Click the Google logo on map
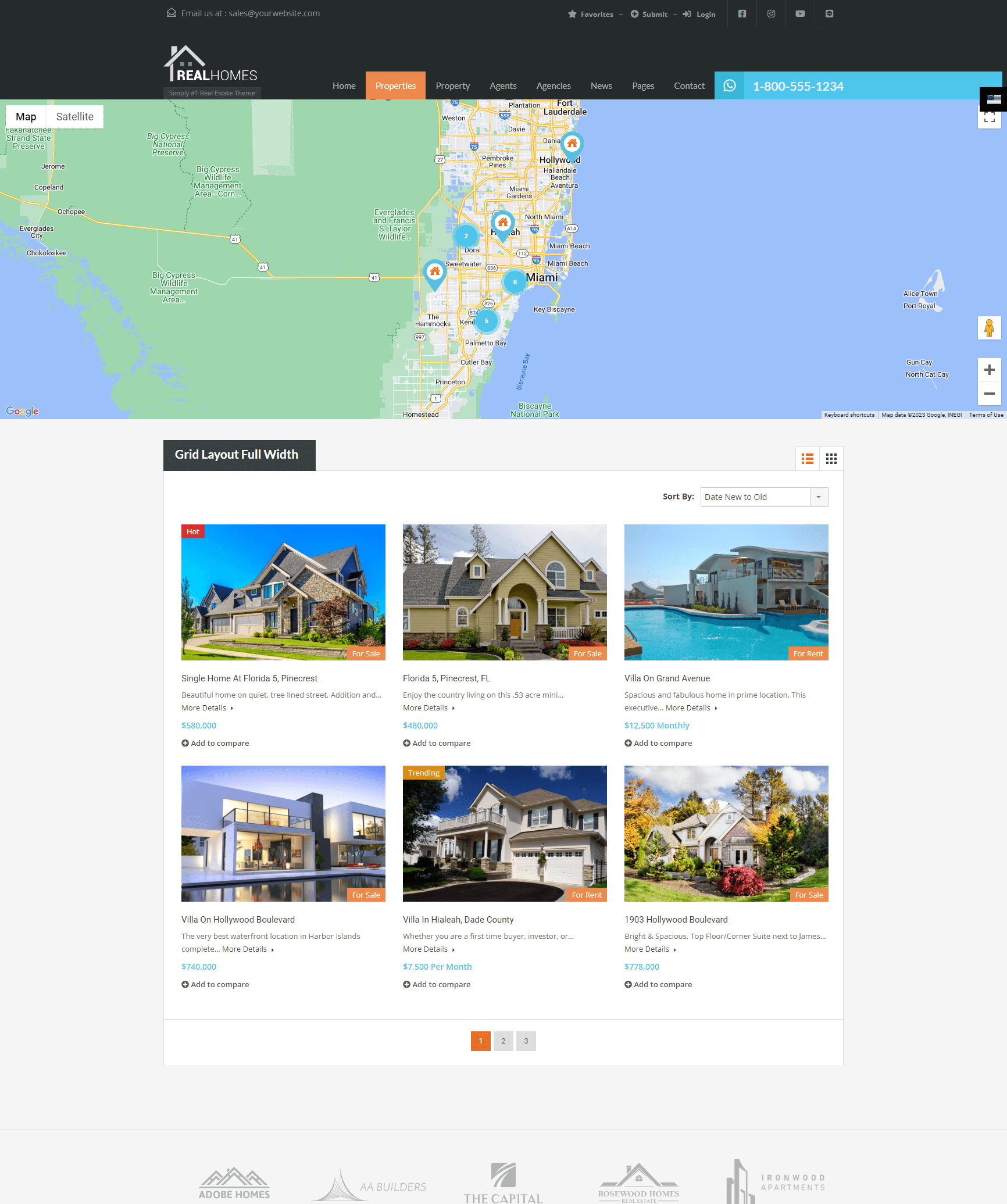 point(22,411)
